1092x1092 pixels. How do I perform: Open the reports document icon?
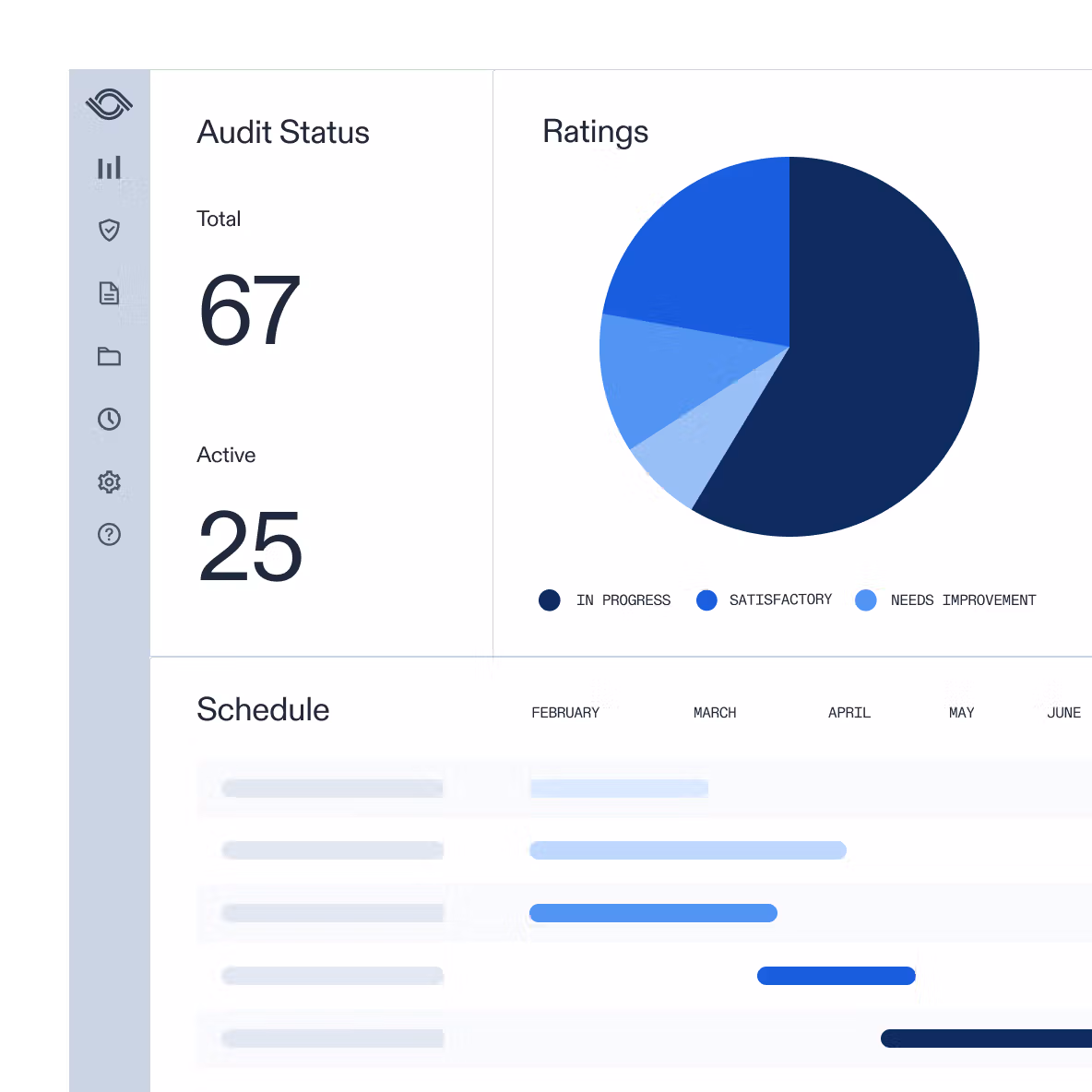point(110,293)
